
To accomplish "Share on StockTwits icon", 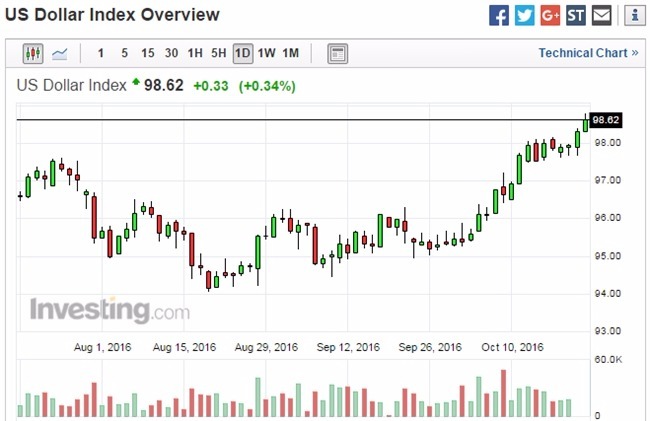I will tap(576, 15).
